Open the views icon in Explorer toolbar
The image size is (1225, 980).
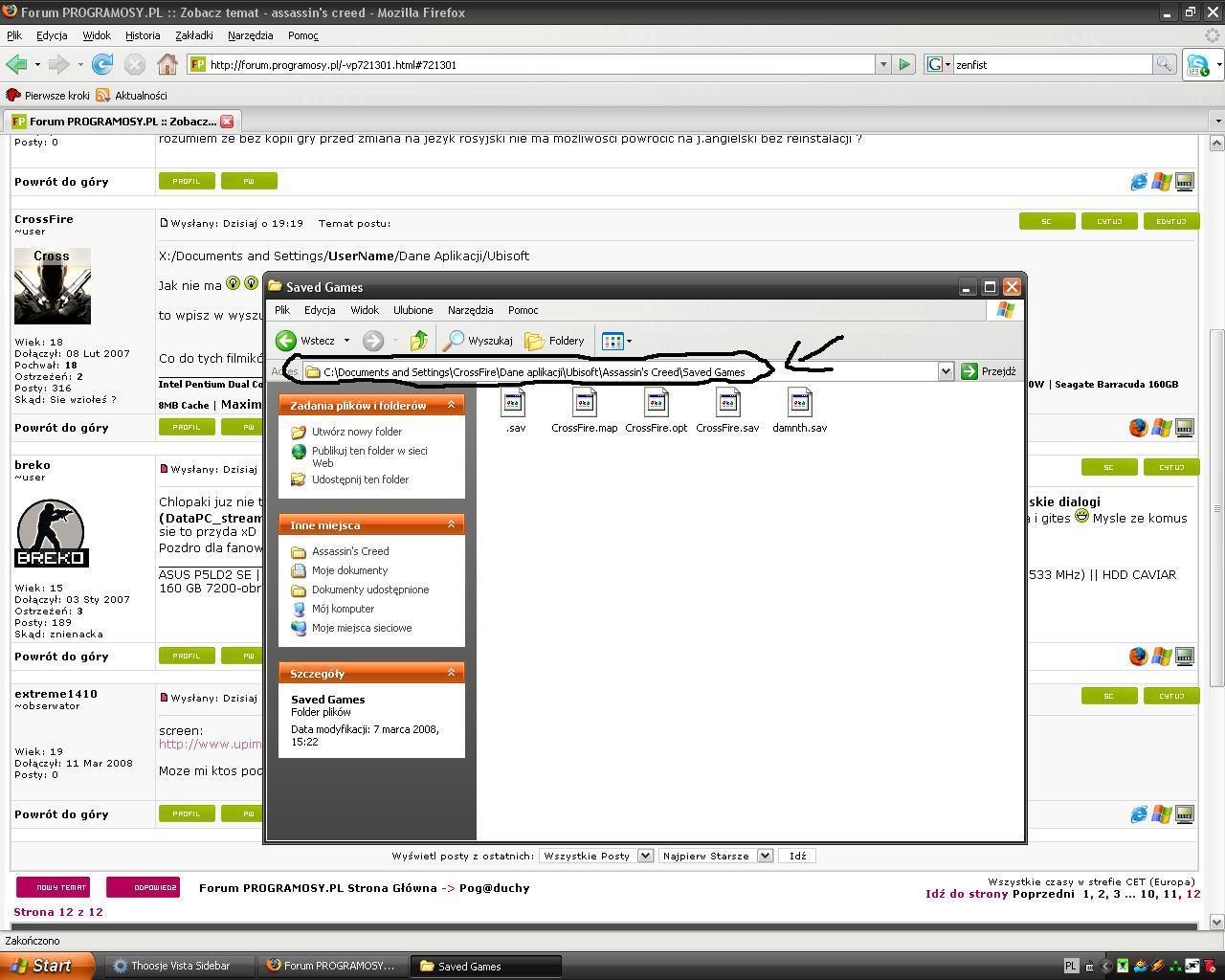coord(612,341)
